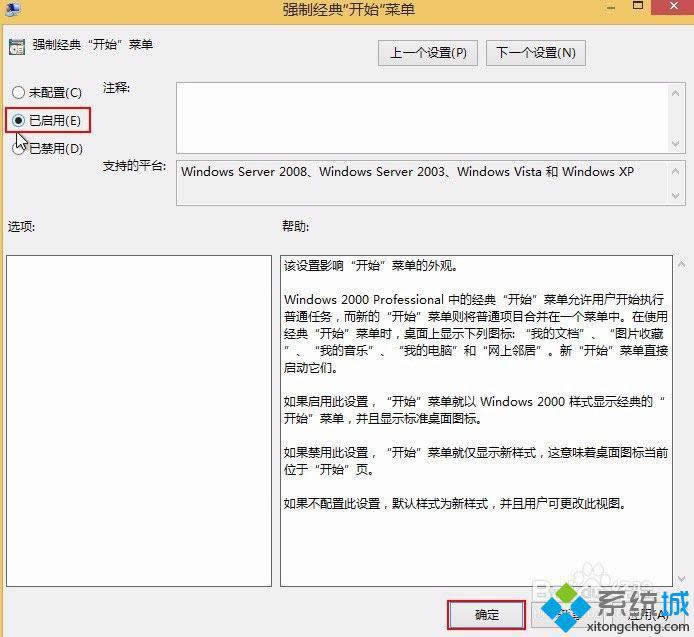
Task: Click the 下一个设置(N) button
Action: coord(536,53)
